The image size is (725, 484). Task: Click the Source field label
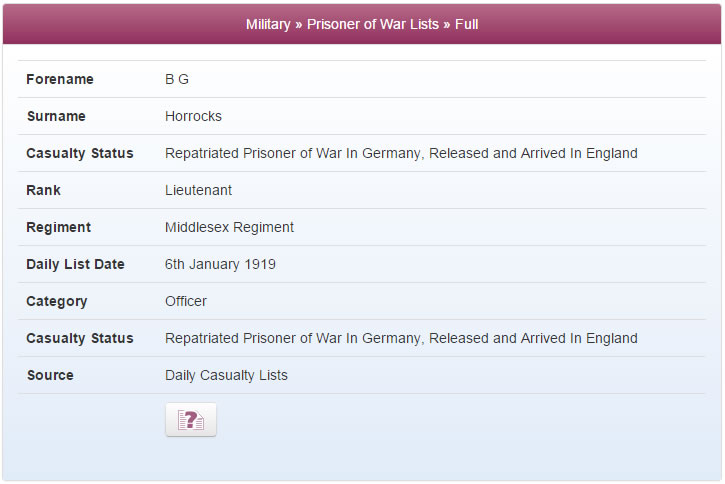click(50, 375)
